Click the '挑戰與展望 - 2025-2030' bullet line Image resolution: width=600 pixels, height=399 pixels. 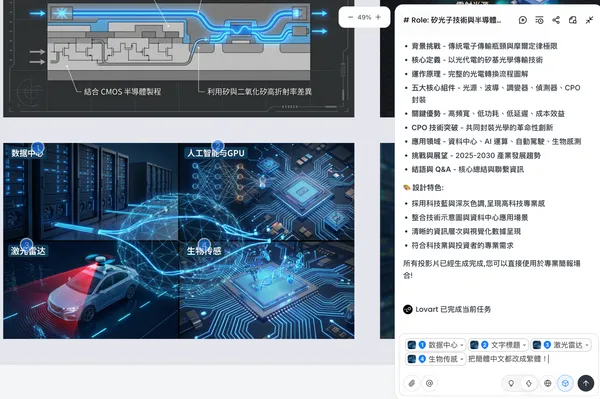pyautogui.click(x=476, y=155)
